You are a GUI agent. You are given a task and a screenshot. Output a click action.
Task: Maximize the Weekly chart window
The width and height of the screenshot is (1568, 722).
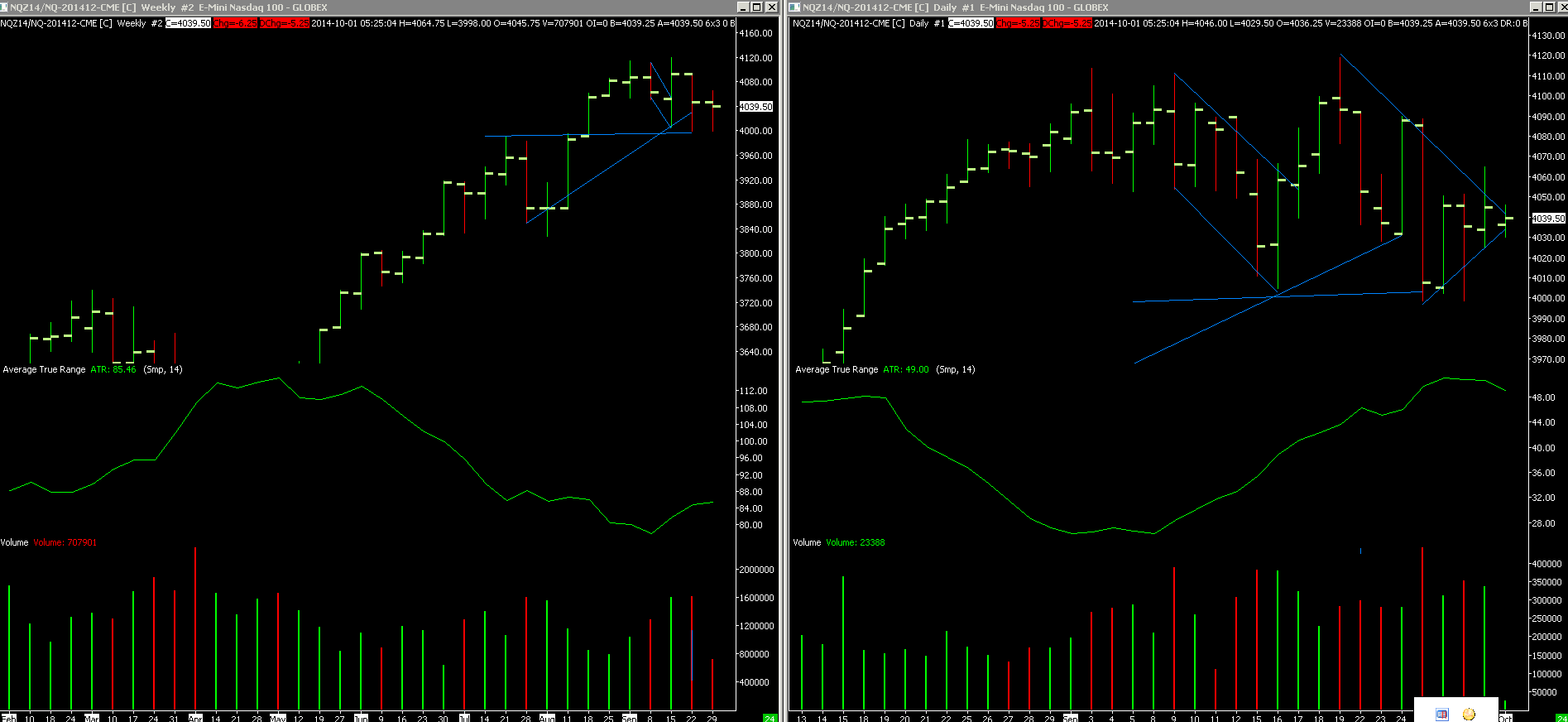coord(757,7)
